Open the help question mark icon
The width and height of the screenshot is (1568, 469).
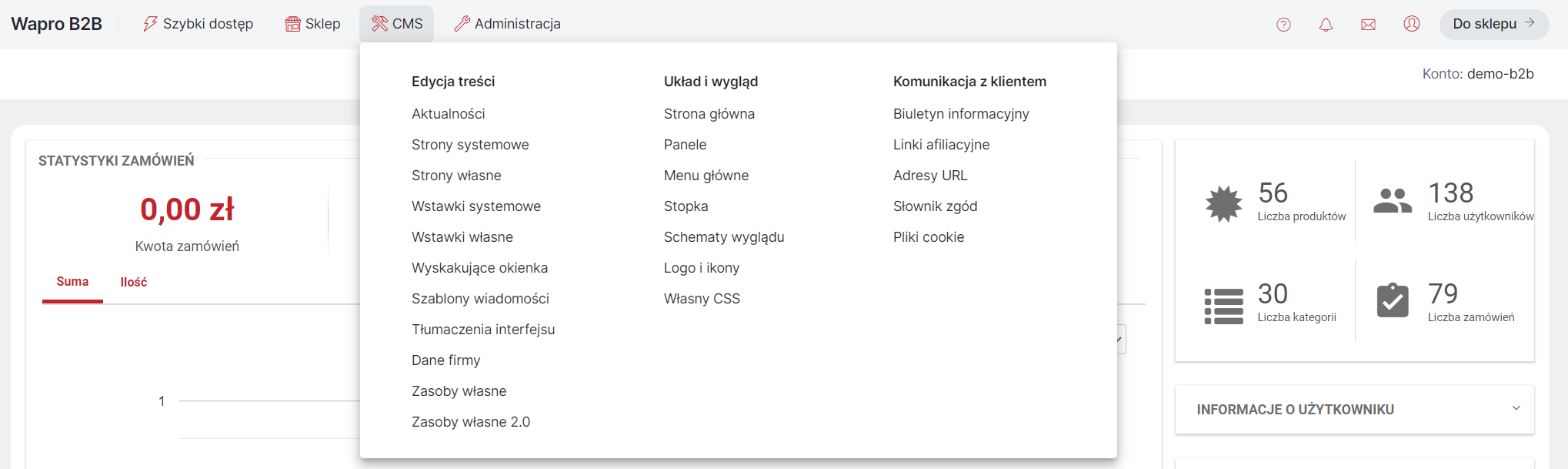tap(1283, 25)
